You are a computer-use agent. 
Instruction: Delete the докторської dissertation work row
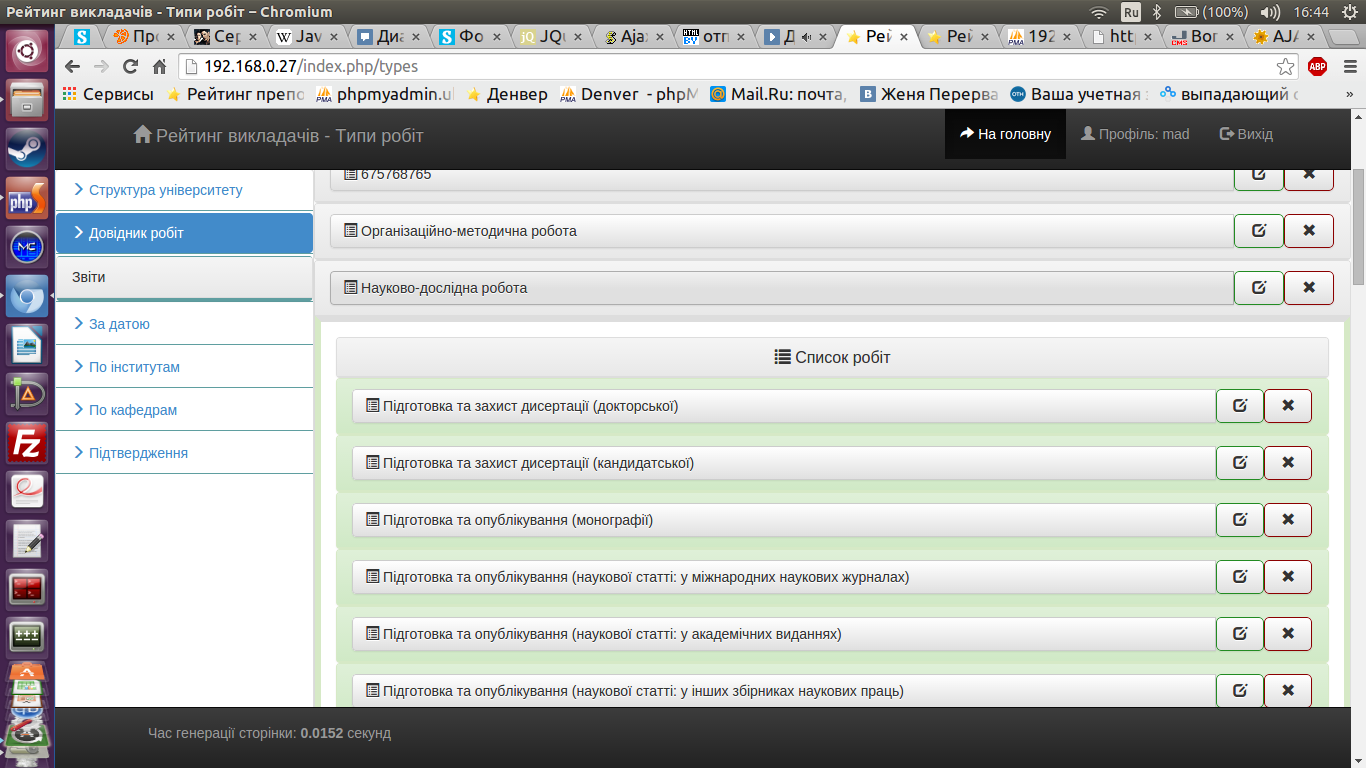(1288, 406)
